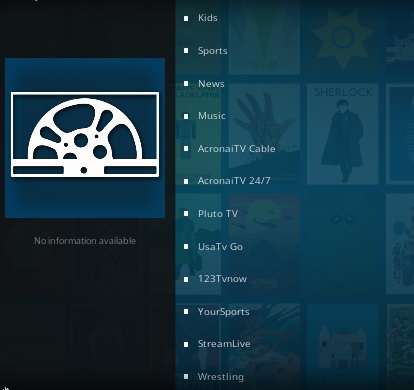Image resolution: width=414 pixels, height=390 pixels.
Task: Select the News list entry
Action: coord(211,83)
